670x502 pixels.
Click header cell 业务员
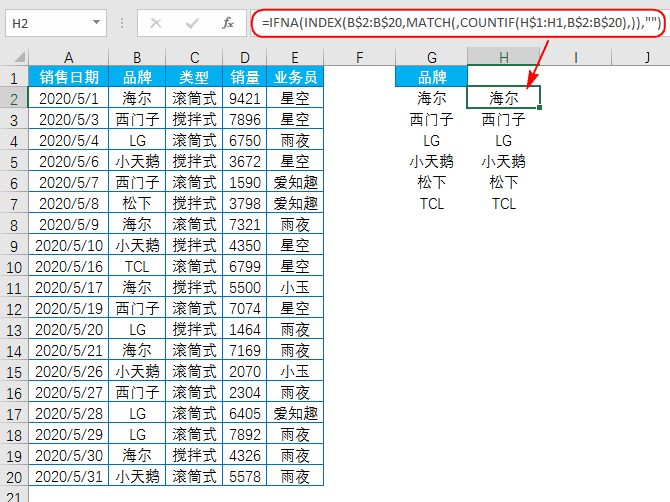[x=295, y=77]
